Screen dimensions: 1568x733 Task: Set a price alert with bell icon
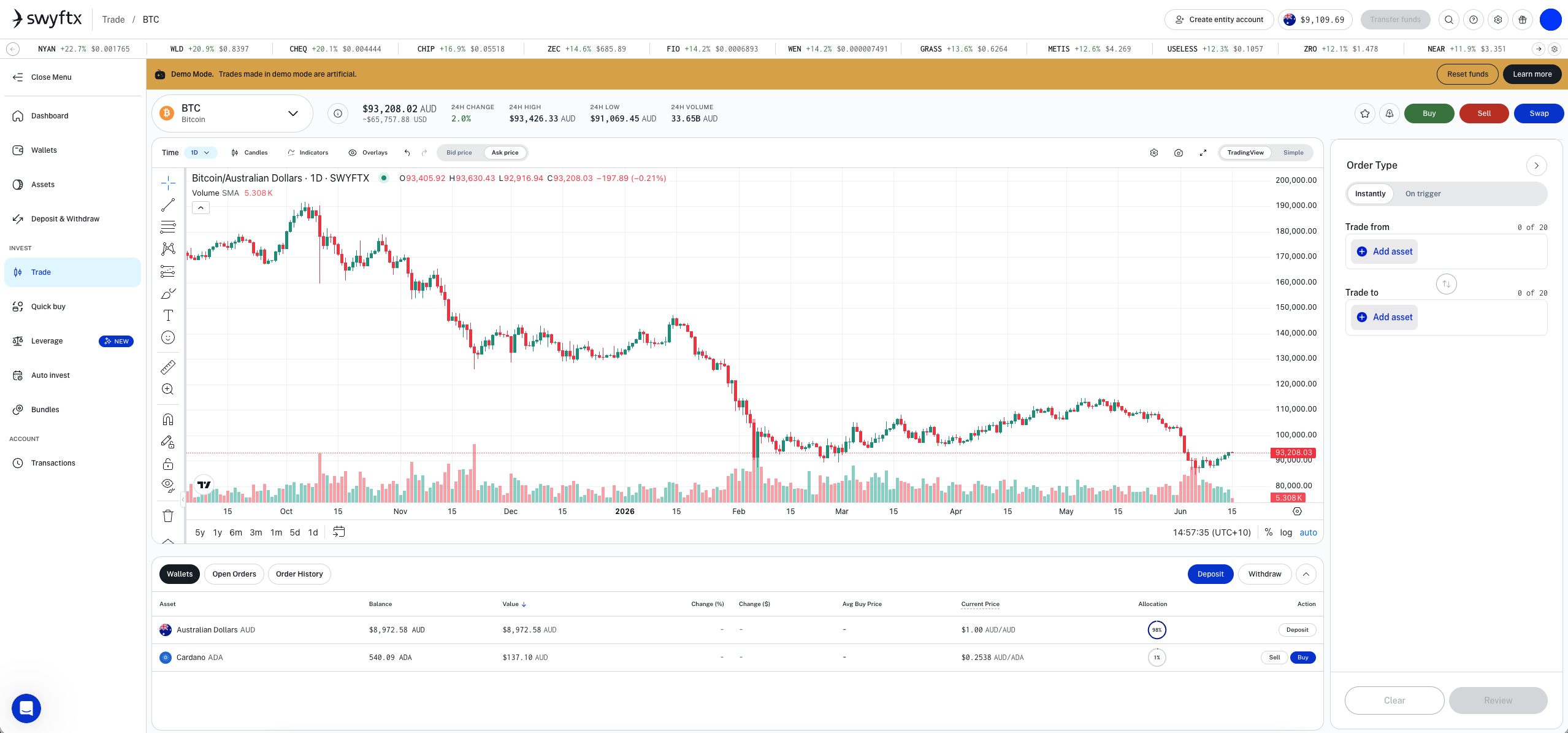1390,113
